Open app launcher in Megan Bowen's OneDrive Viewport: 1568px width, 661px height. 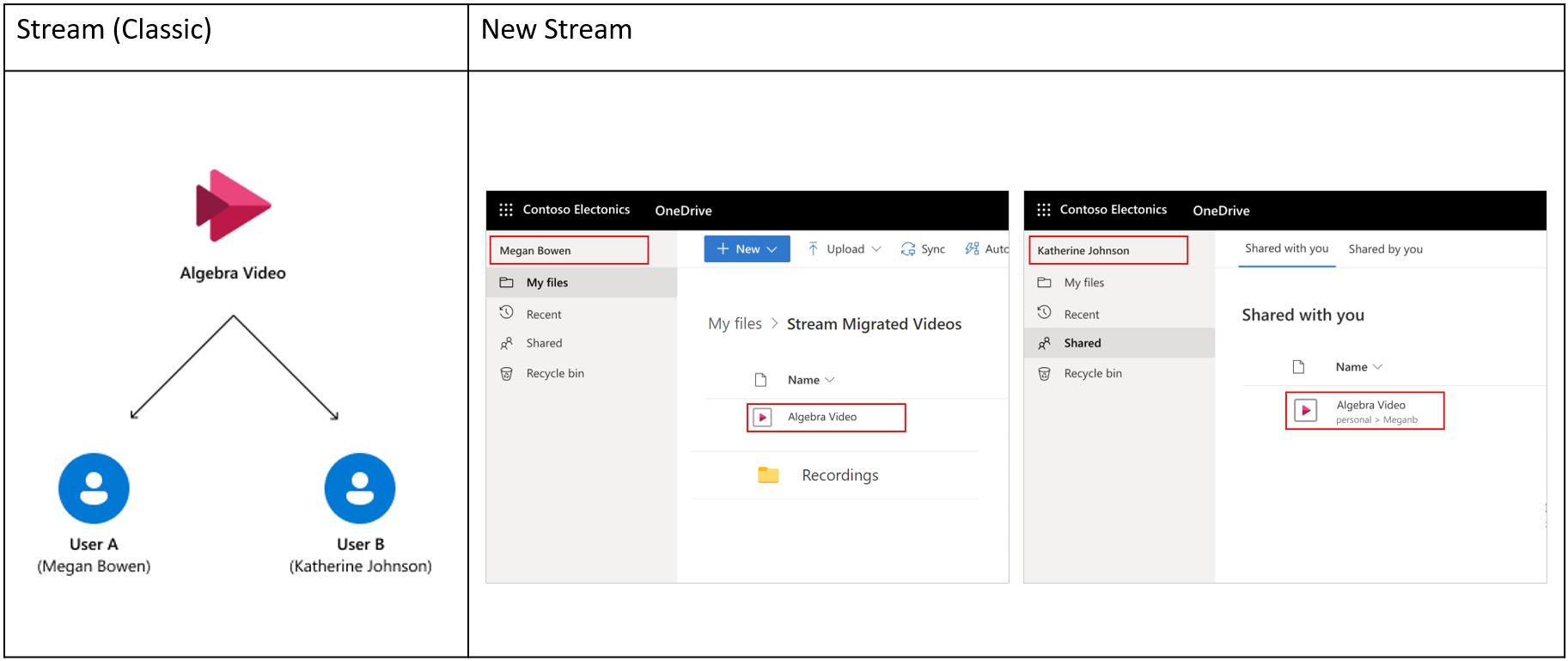point(506,210)
